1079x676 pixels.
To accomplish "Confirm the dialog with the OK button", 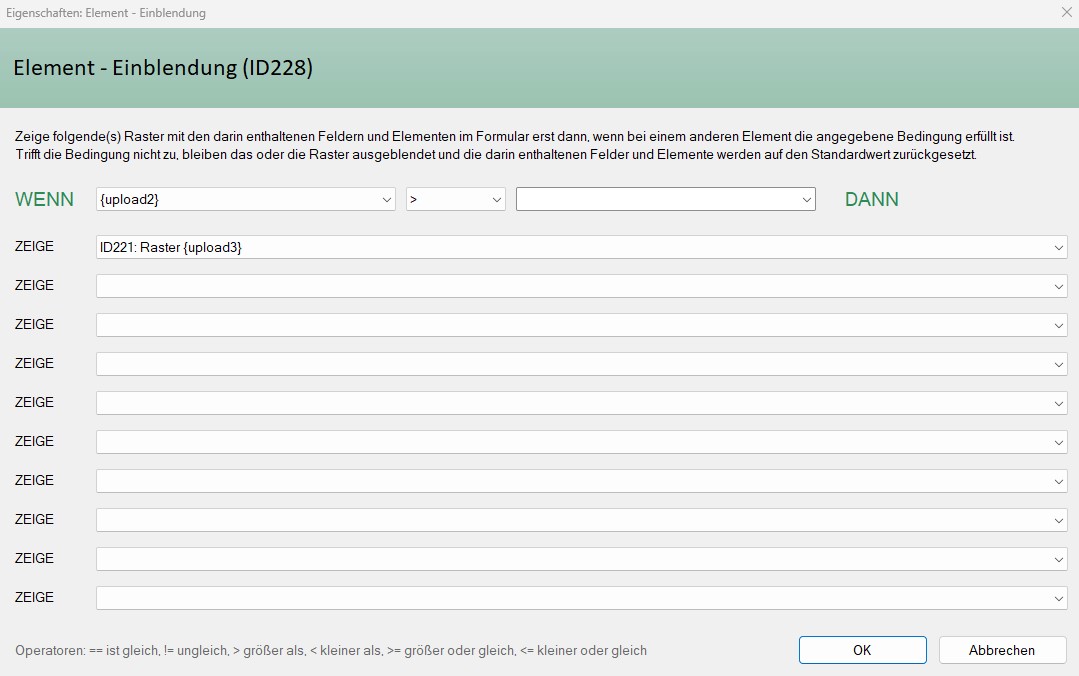I will (x=862, y=650).
